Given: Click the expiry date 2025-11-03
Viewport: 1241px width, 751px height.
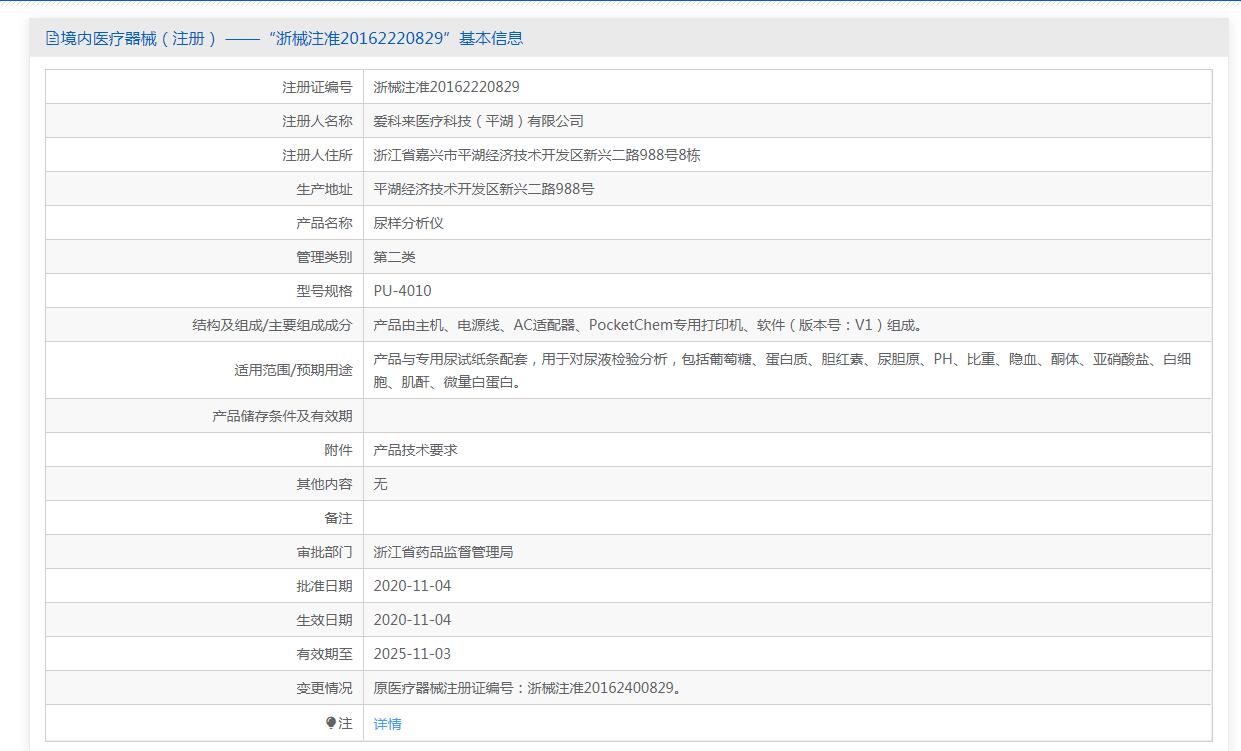Looking at the screenshot, I should (412, 654).
